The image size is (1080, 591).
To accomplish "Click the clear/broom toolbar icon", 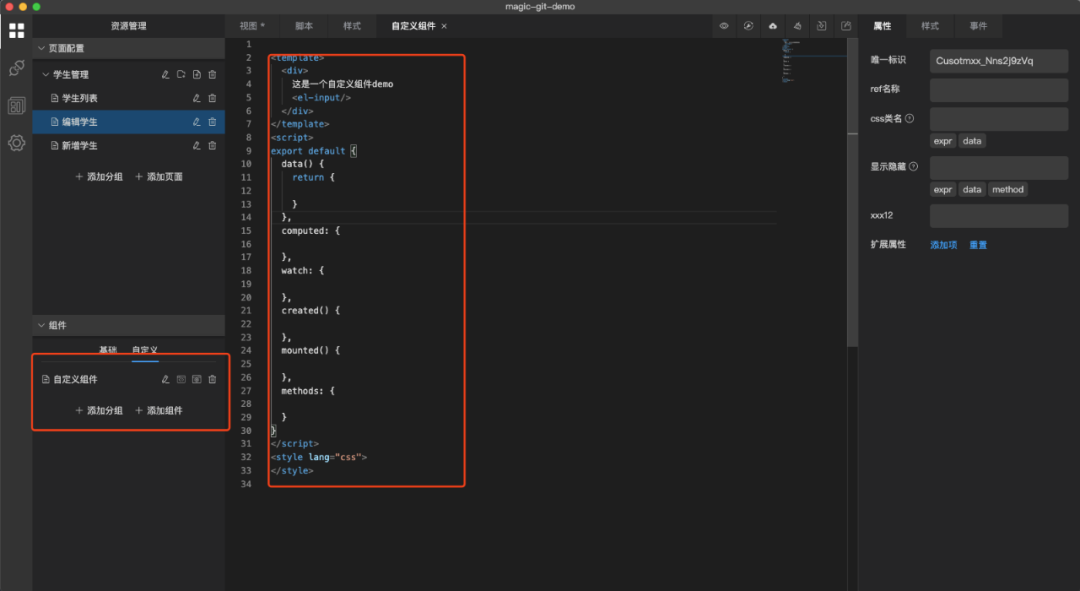I will click(797, 26).
